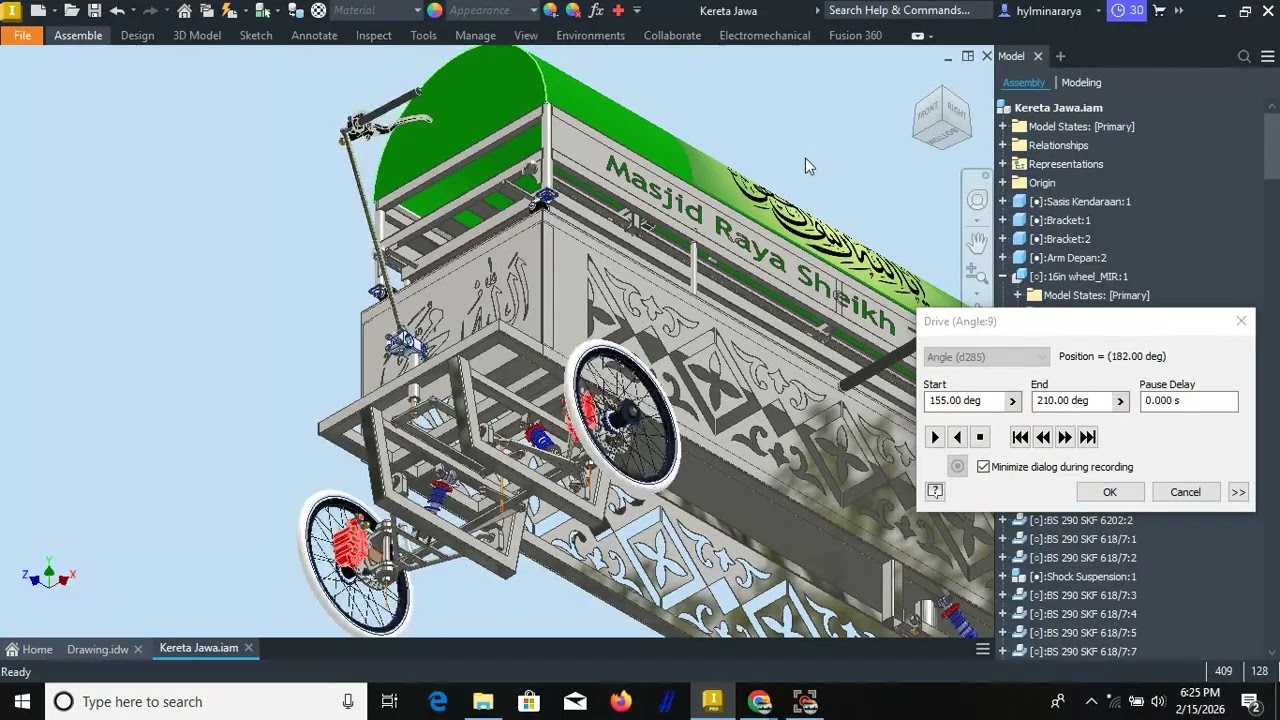This screenshot has height=720, width=1280.
Task: Confirm the Drive dialog with OK
Action: [x=1110, y=492]
